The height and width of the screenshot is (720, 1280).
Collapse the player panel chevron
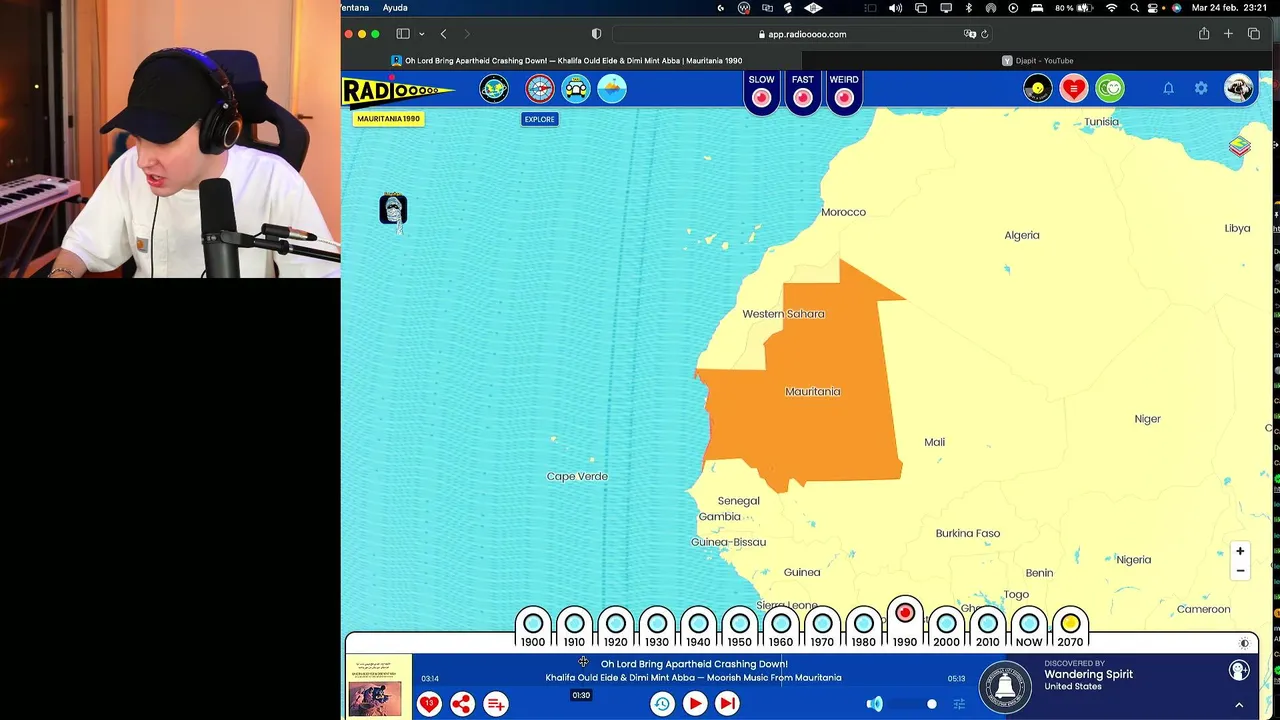coord(1239,705)
